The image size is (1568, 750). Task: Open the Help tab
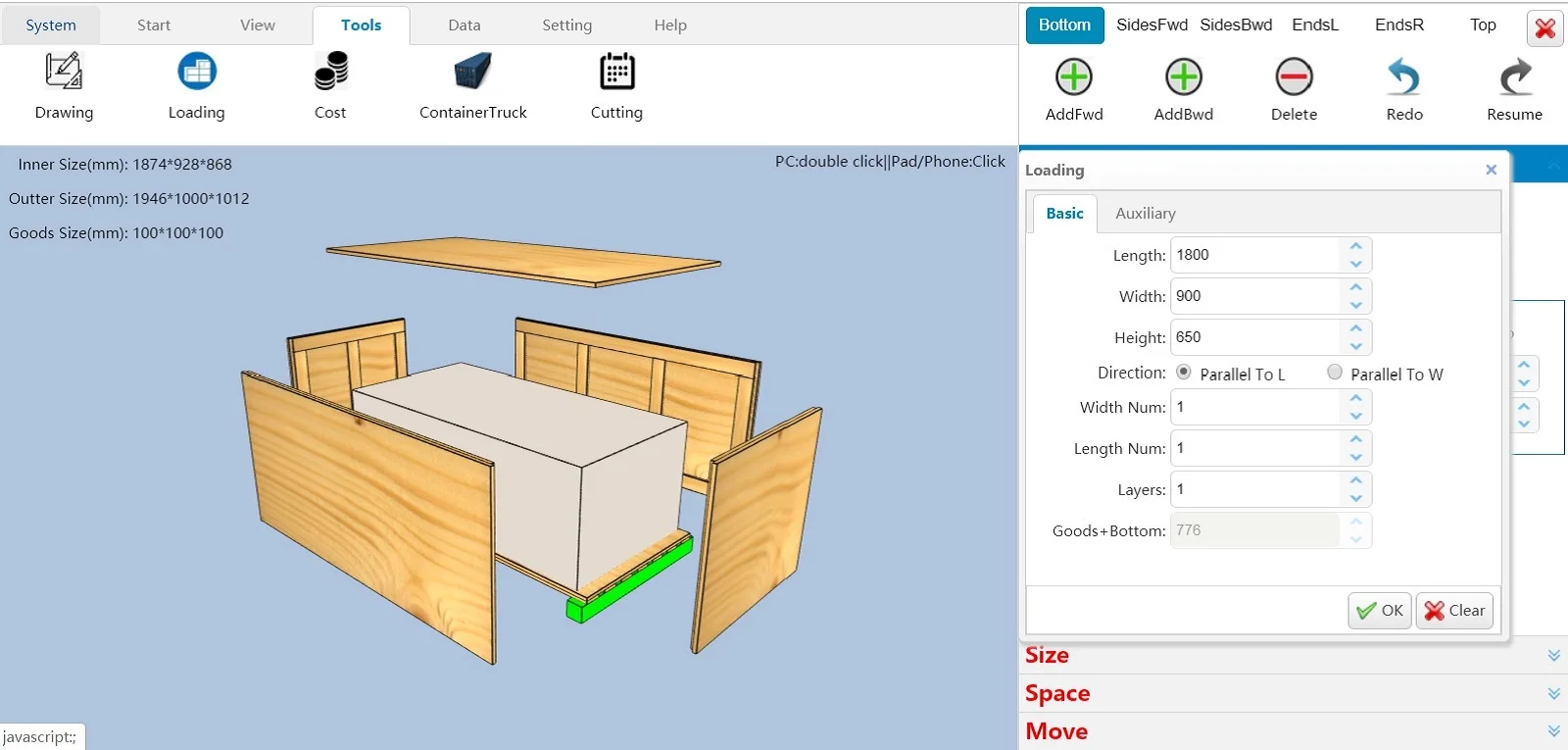[x=670, y=25]
